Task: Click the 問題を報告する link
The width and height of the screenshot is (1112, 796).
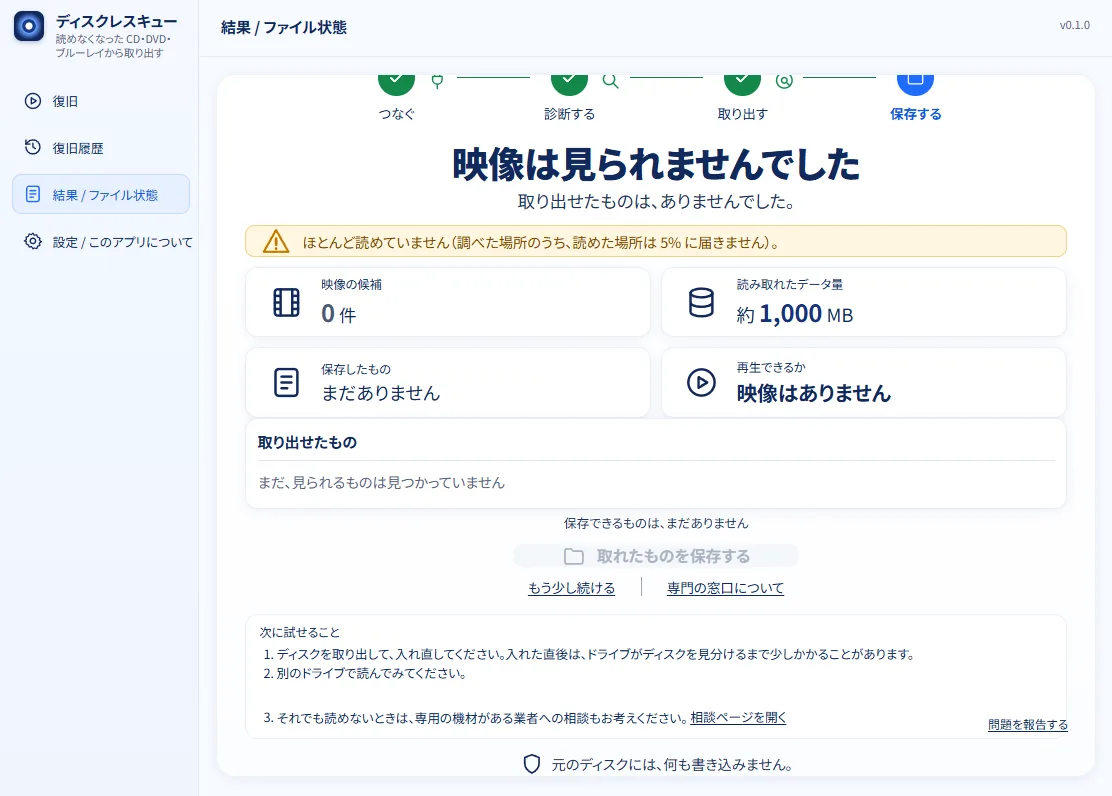Action: [1028, 724]
